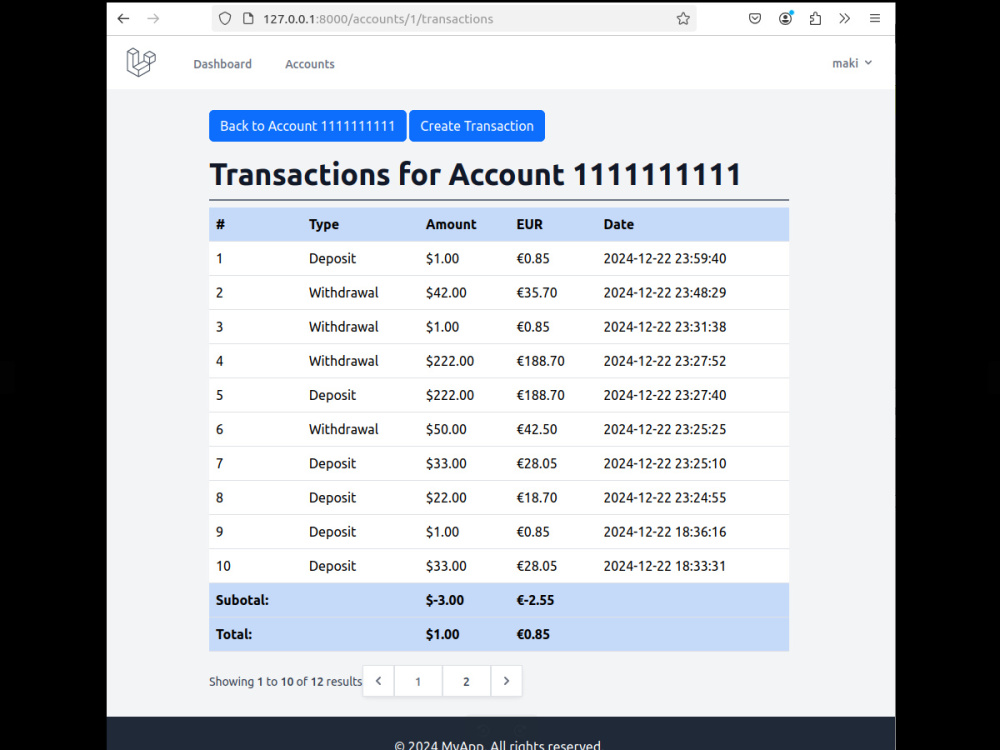Viewport: 1000px width, 750px height.
Task: Click the Transactions for Account heading
Action: (475, 175)
